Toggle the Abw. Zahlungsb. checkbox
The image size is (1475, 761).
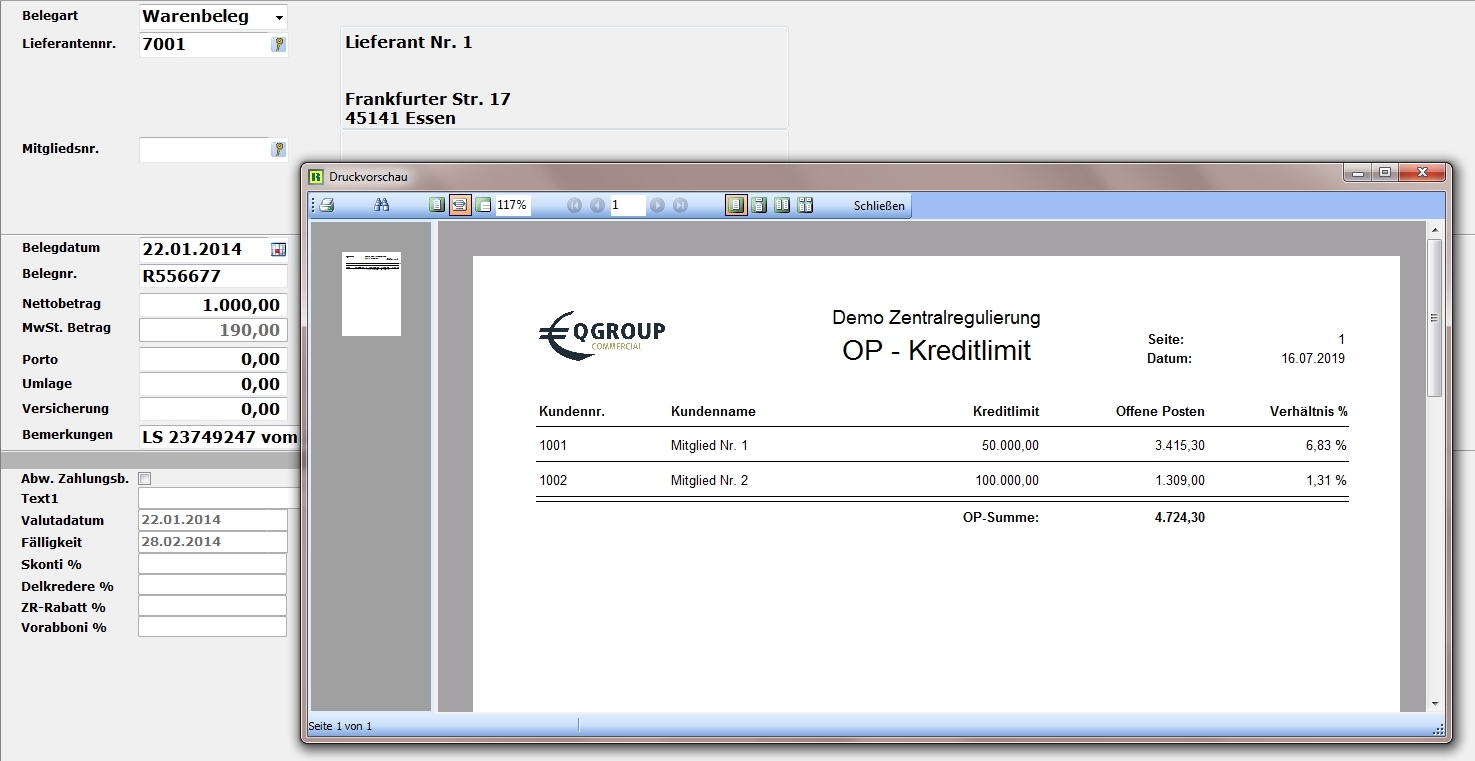click(x=144, y=479)
